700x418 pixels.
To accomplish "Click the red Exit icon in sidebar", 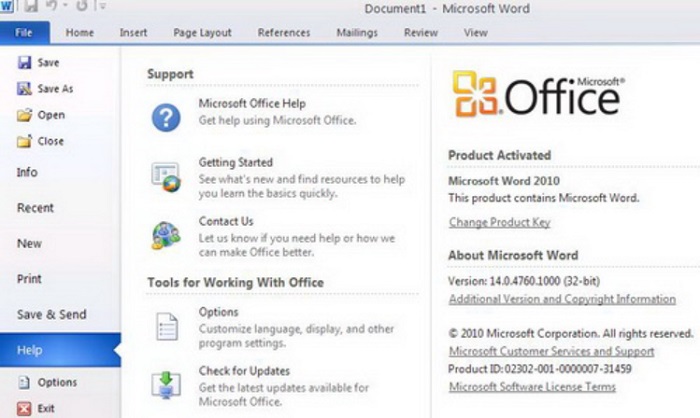I will pos(24,408).
